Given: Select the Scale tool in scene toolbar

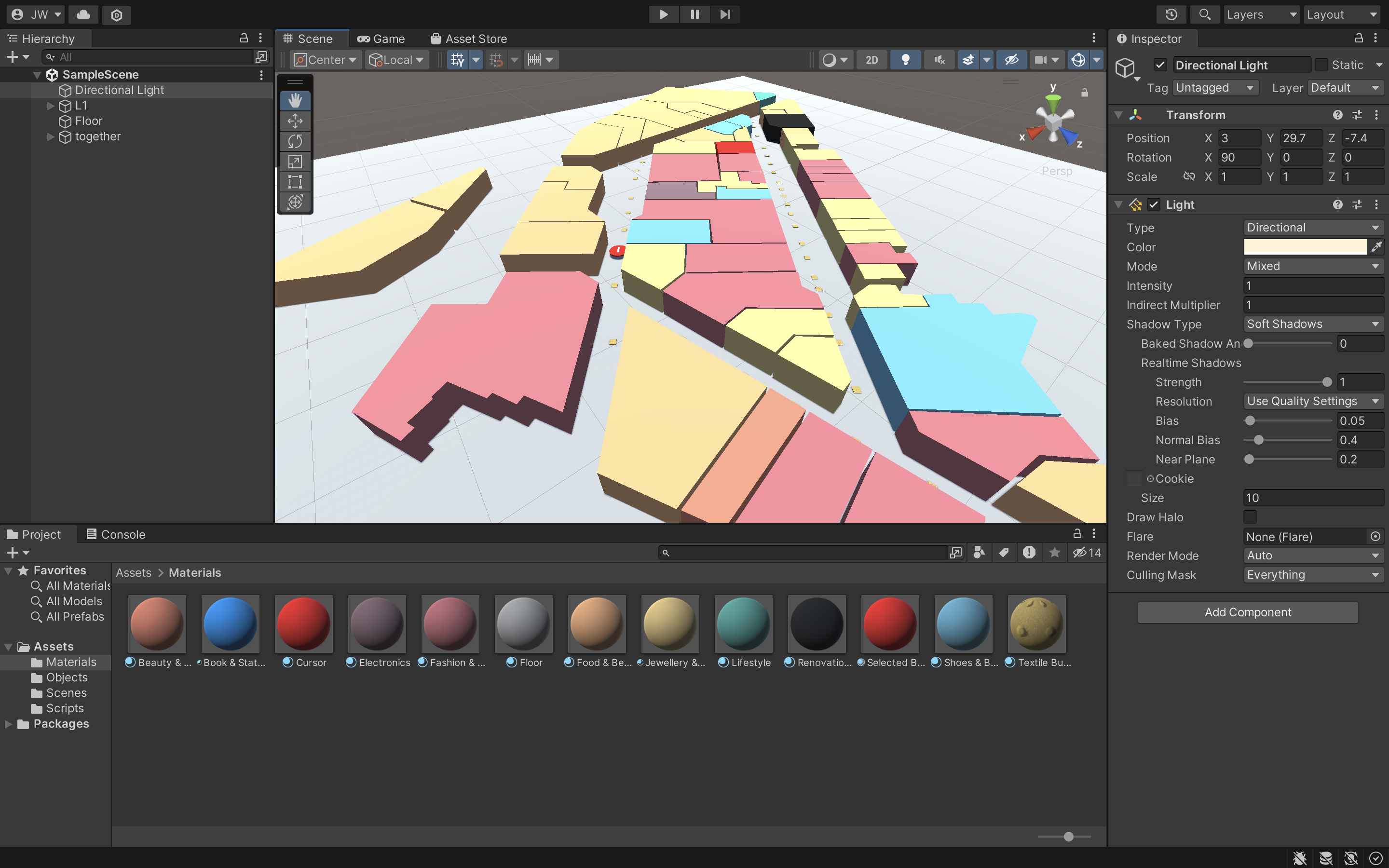Looking at the screenshot, I should pos(295,162).
